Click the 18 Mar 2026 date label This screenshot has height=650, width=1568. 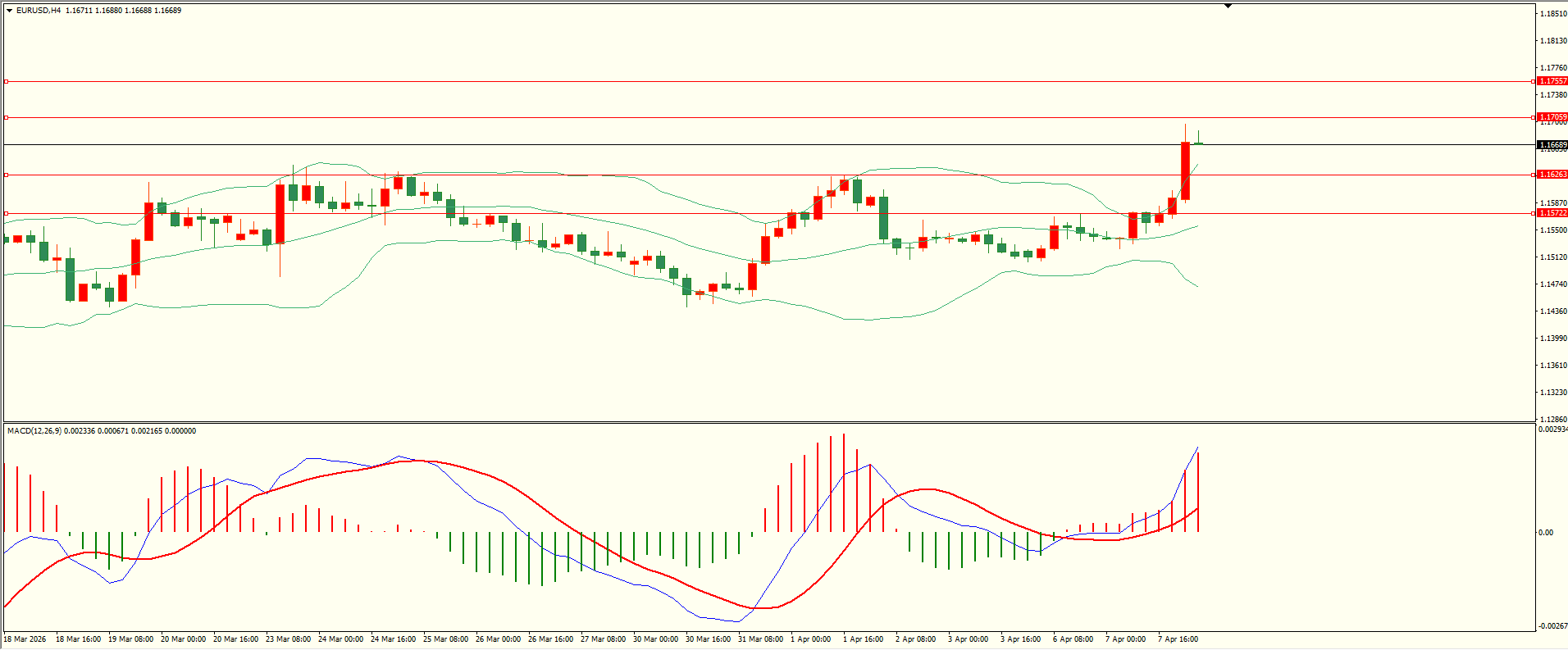tap(25, 639)
